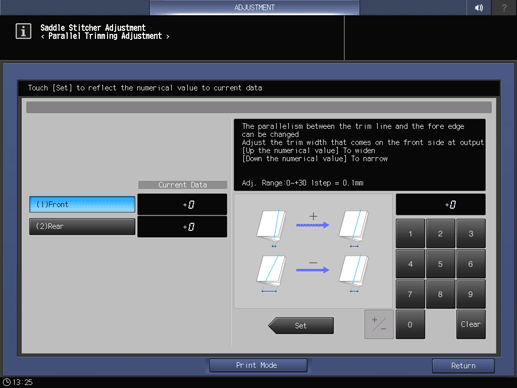The width and height of the screenshot is (517, 388).
Task: Open Print Mode
Action: pyautogui.click(x=257, y=365)
